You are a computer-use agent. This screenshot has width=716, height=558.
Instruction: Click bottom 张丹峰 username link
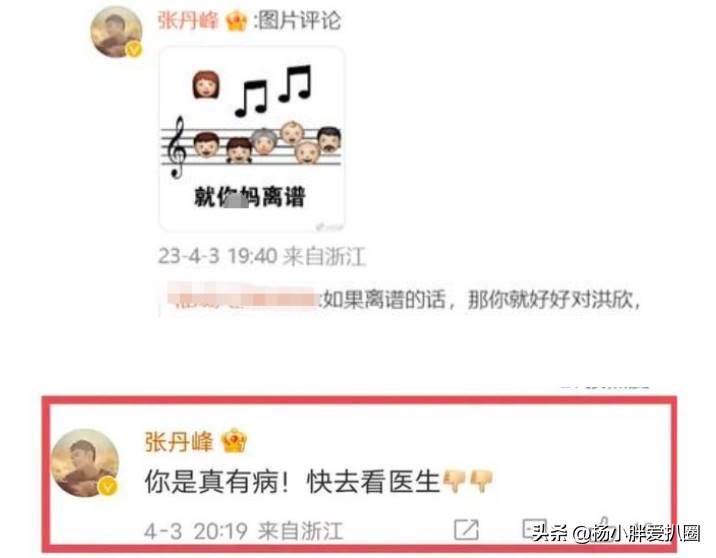(179, 442)
